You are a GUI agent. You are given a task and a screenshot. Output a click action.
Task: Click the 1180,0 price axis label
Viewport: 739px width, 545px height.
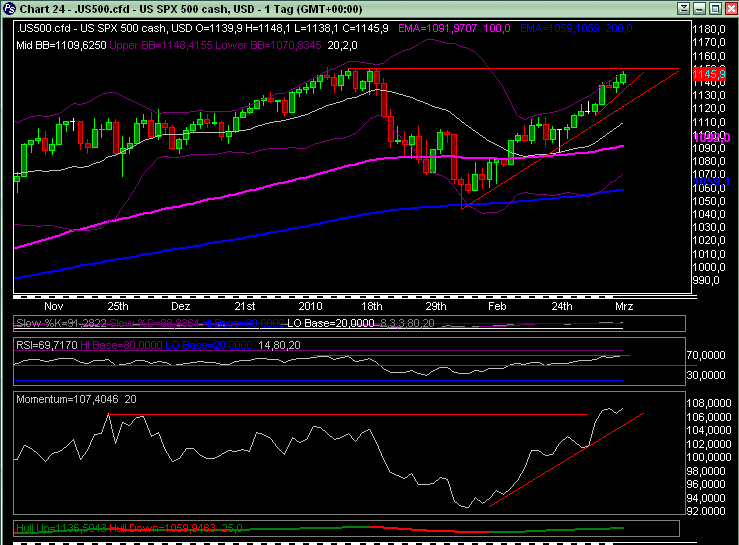[x=709, y=29]
